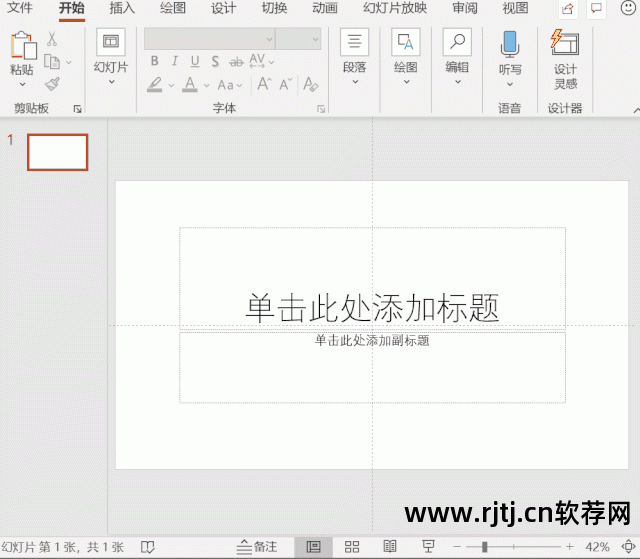Viewport: 640px width, 559px height.
Task: Collapse the ribbon with the chevron
Action: coord(636,110)
